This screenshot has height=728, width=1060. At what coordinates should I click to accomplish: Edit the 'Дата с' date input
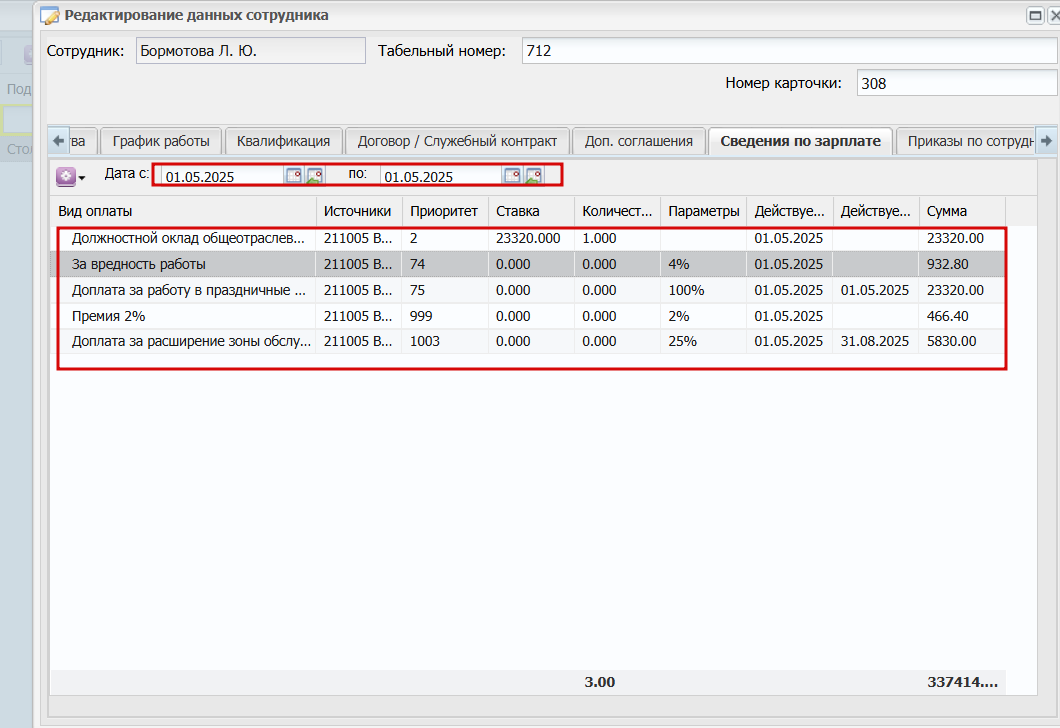pyautogui.click(x=223, y=176)
